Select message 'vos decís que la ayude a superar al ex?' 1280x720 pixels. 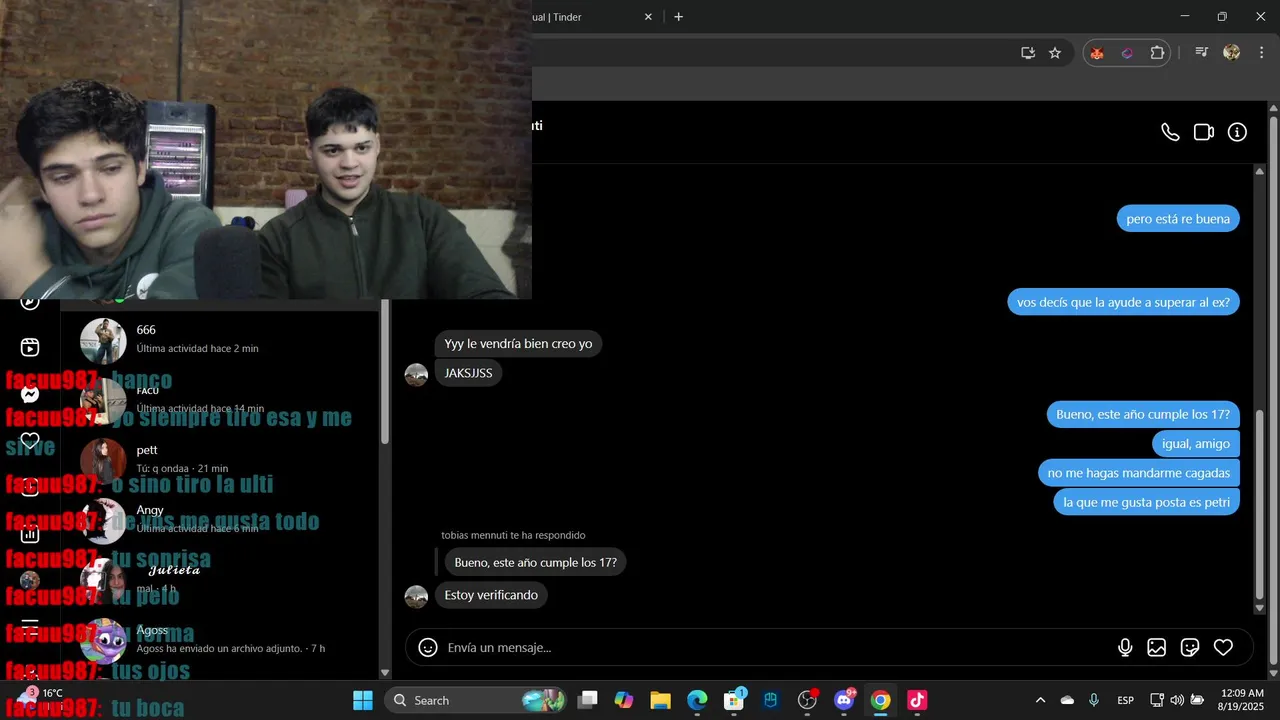(x=1123, y=302)
